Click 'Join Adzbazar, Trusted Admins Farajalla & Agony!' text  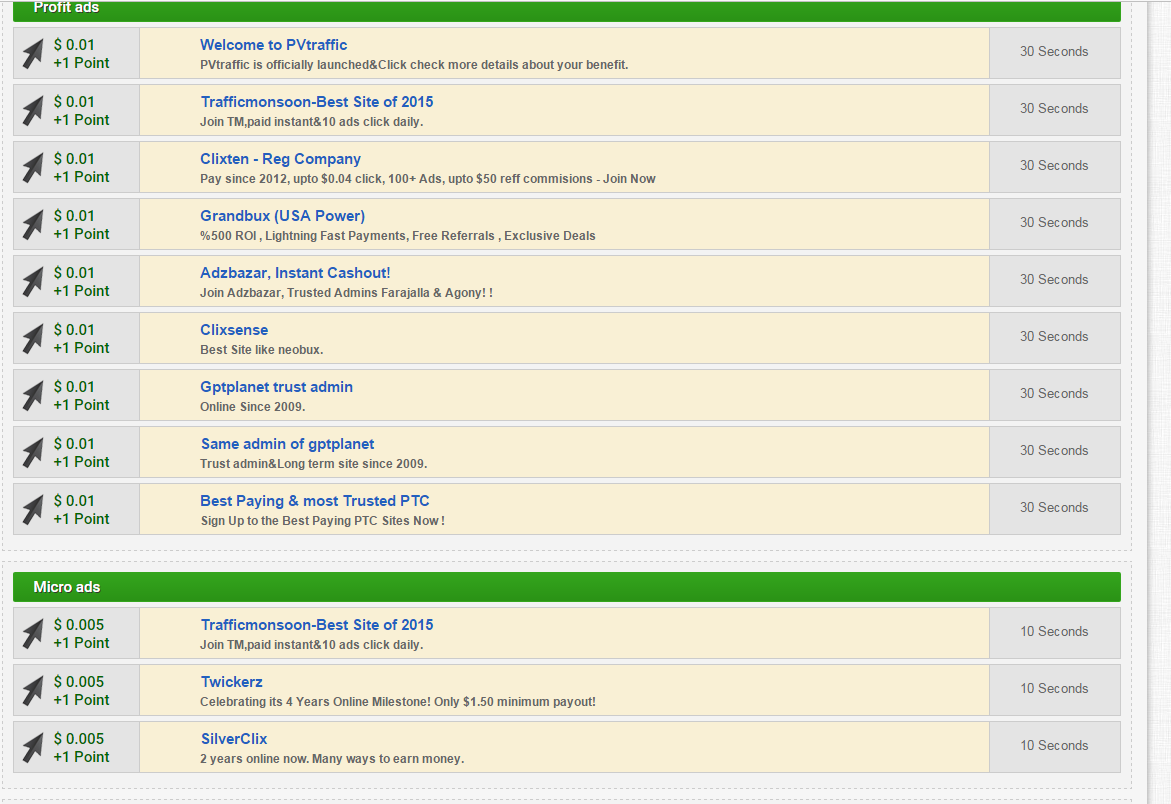(x=347, y=293)
